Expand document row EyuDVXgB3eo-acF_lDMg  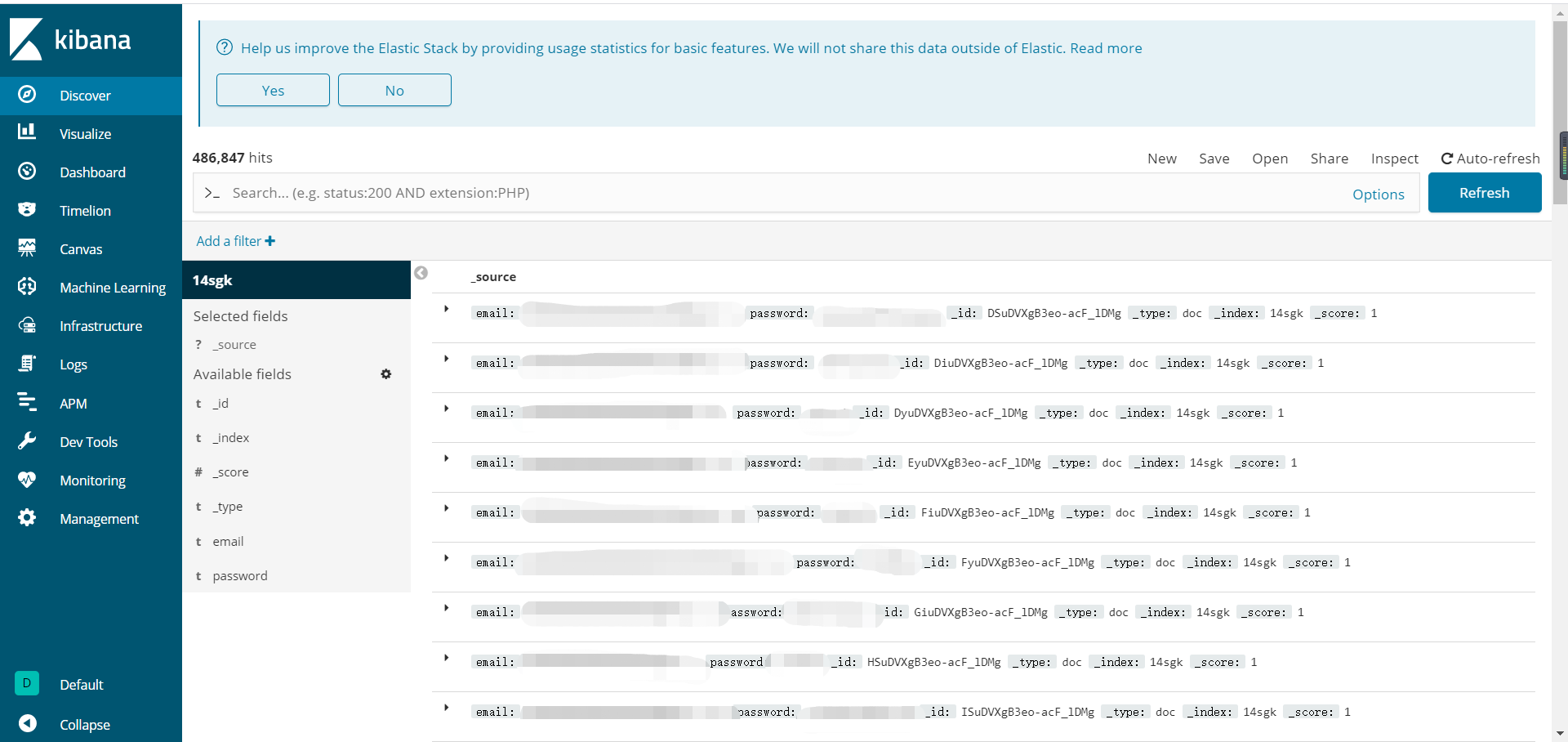click(x=447, y=458)
